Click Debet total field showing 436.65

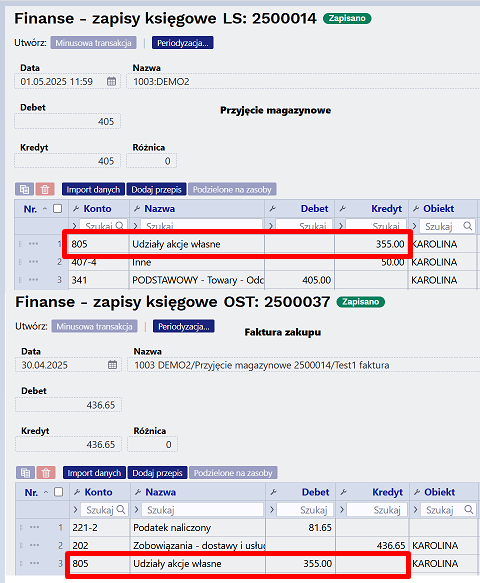68,405
